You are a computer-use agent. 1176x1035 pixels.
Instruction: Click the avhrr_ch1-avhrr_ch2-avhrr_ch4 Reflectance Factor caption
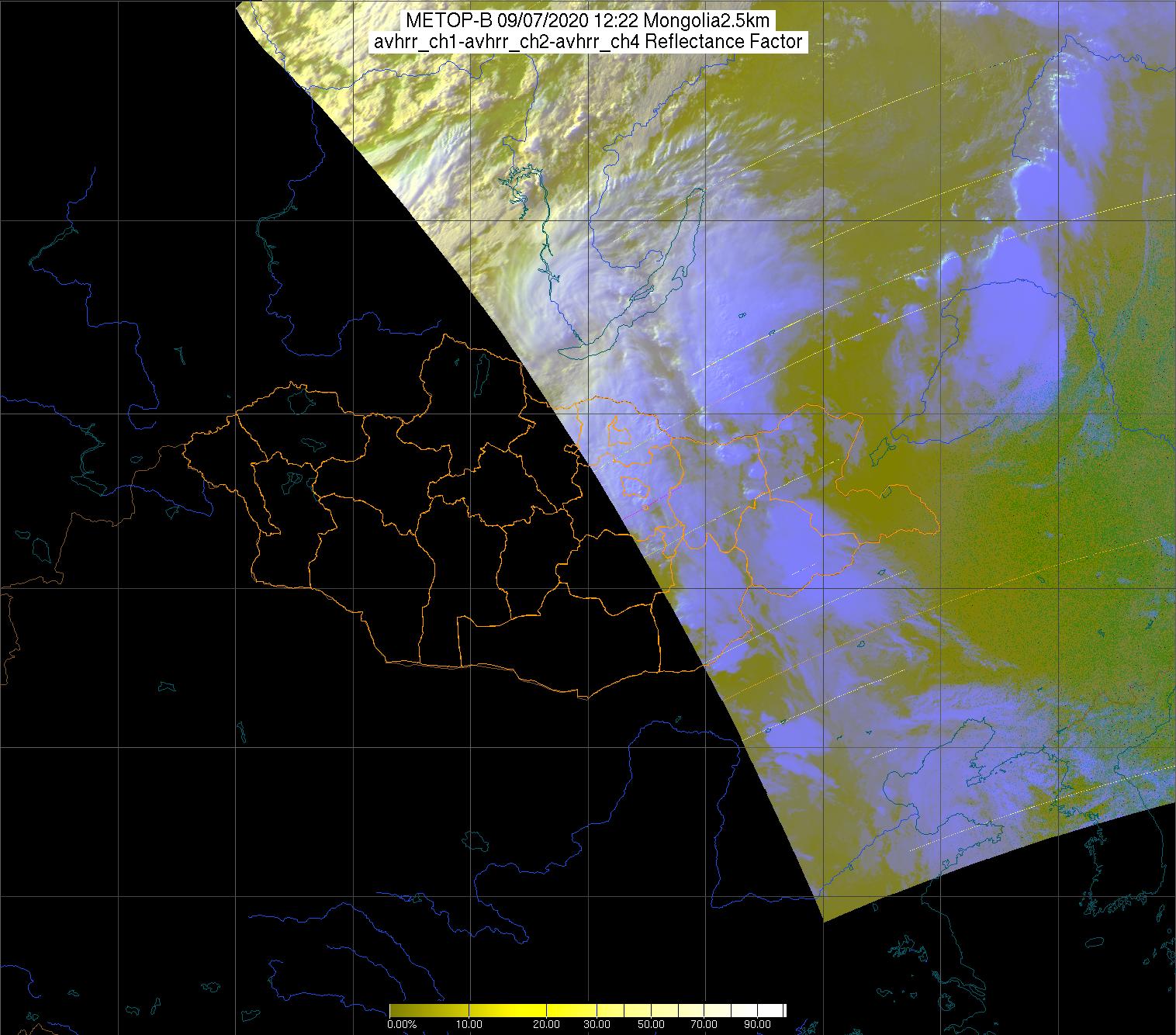[588, 42]
